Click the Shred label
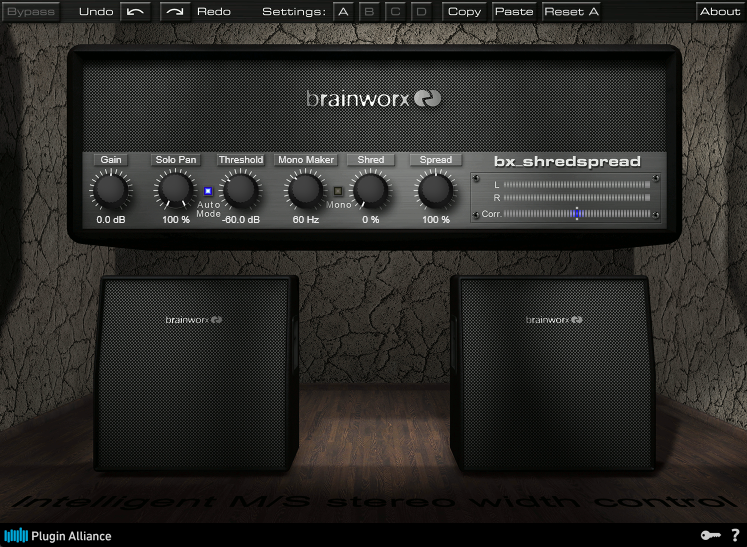The width and height of the screenshot is (747, 547). 371,160
